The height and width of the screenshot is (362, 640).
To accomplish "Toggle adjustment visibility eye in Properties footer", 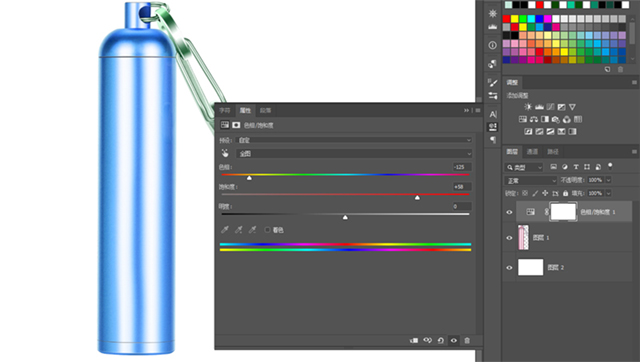I will point(453,340).
